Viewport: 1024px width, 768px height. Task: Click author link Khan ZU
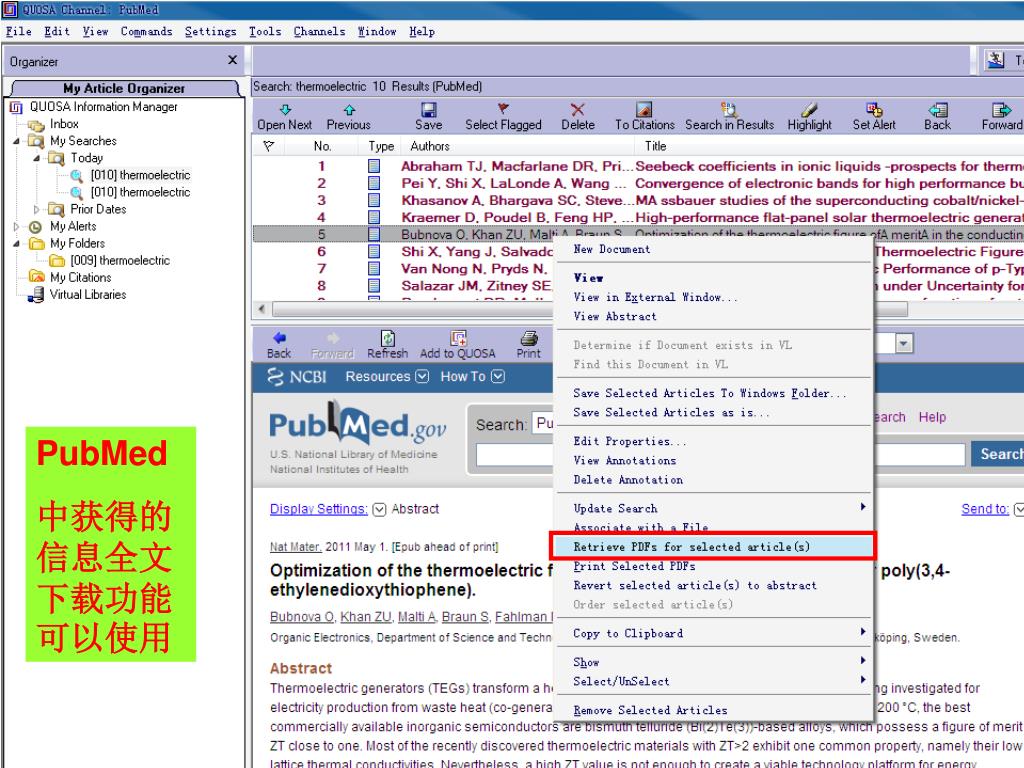pyautogui.click(x=366, y=616)
